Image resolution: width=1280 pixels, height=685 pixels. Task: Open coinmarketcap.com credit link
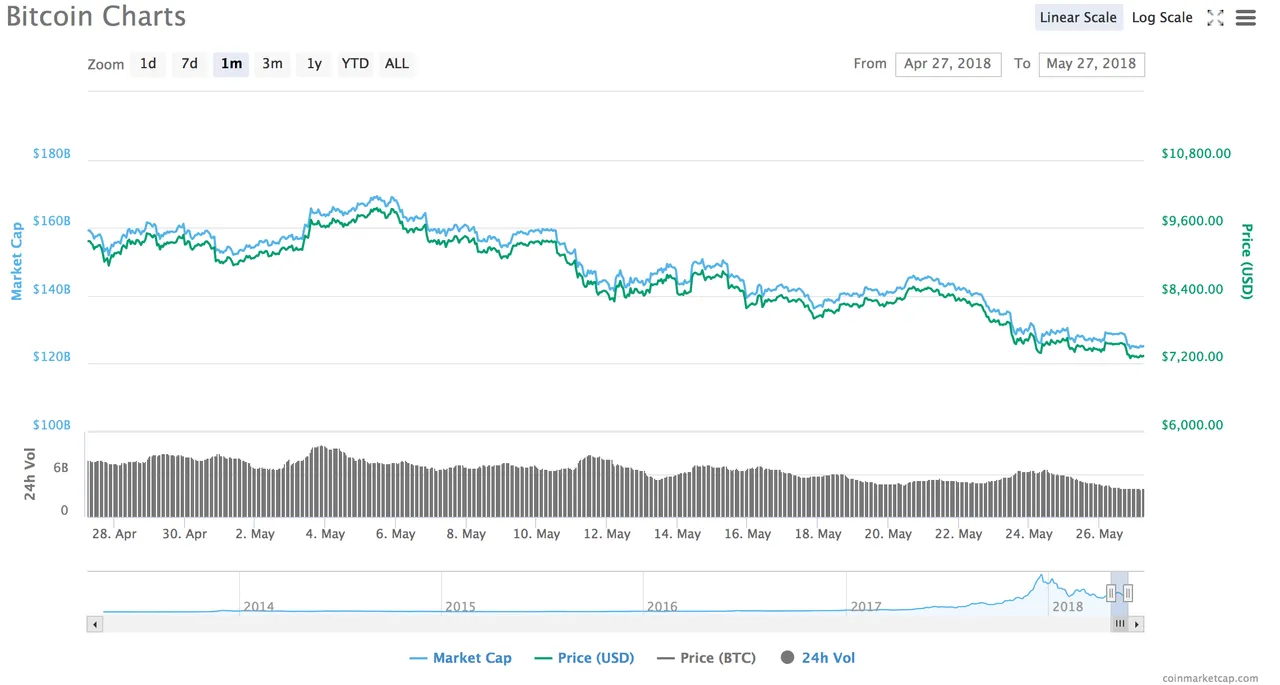(1210, 678)
